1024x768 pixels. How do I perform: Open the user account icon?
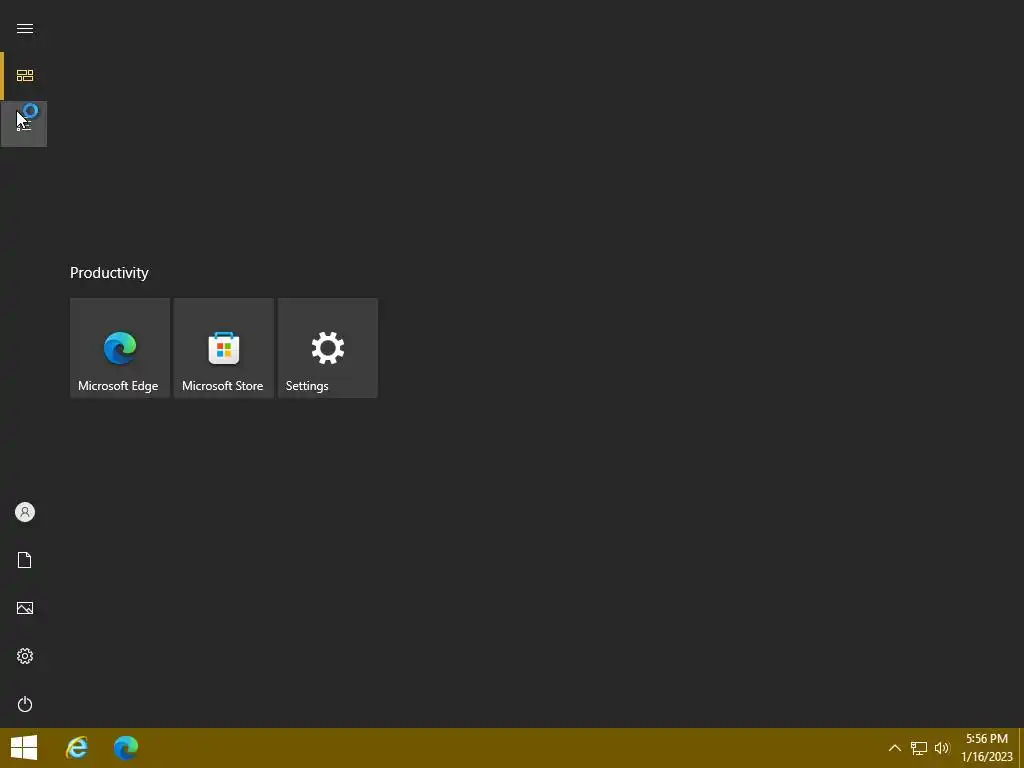click(25, 512)
